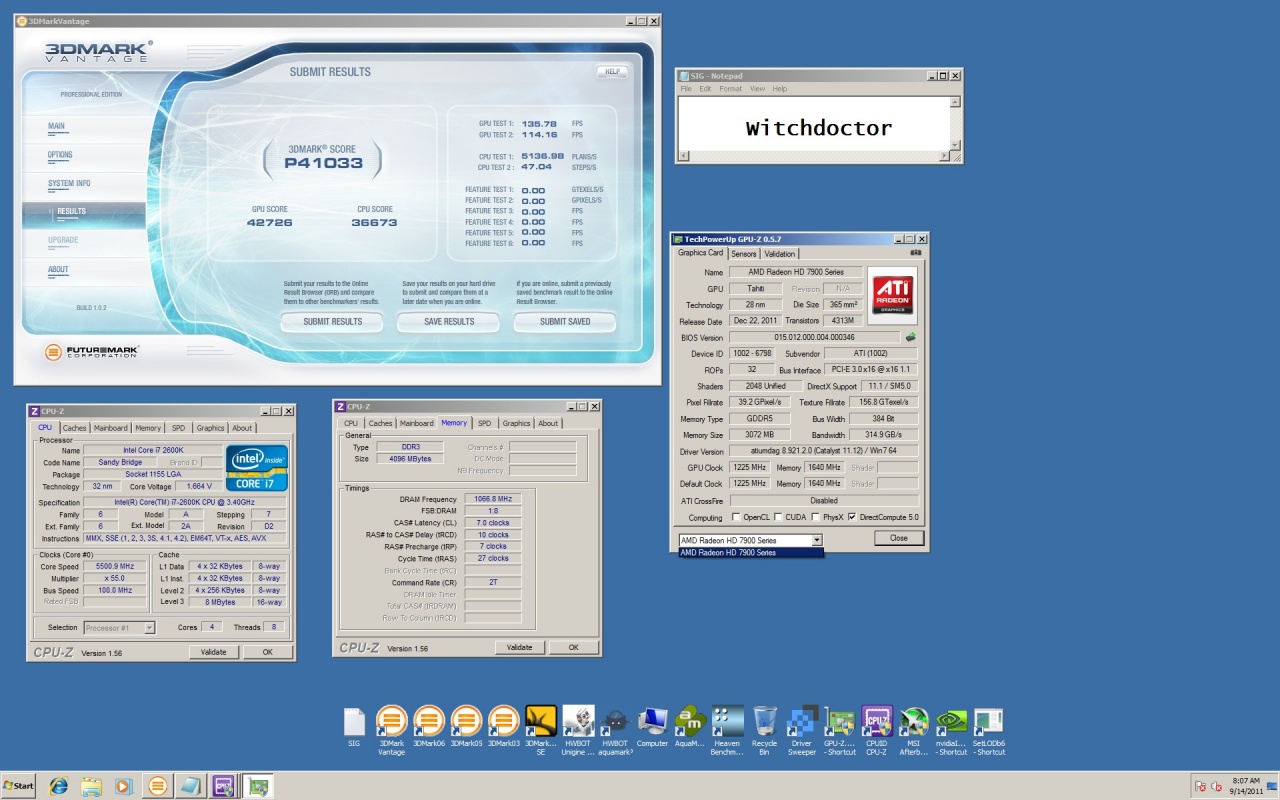Image resolution: width=1280 pixels, height=800 pixels.
Task: Click Save Results in 3DMark Vantage
Action: 449,322
